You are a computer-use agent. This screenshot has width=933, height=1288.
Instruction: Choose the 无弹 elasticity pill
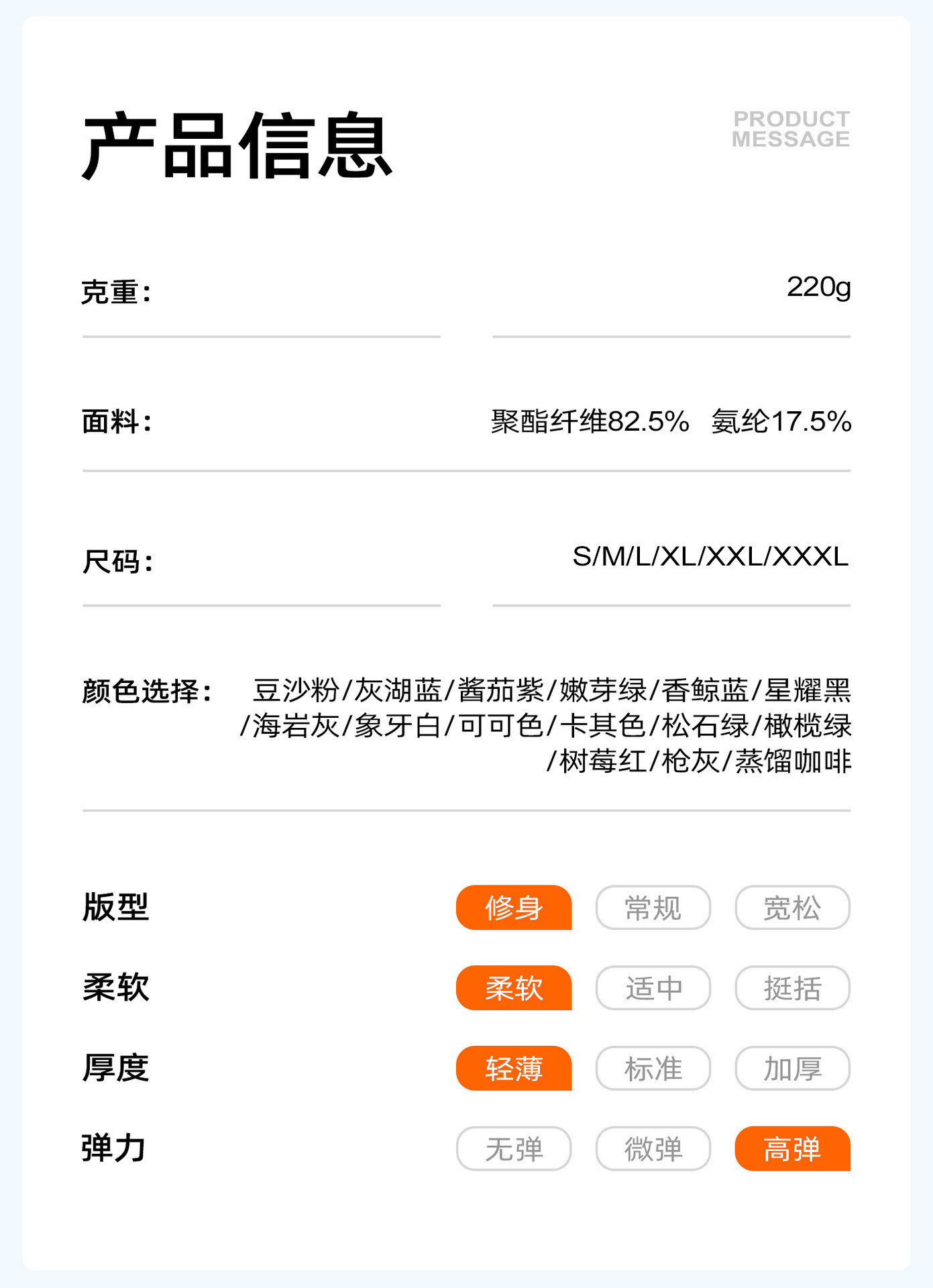pos(514,1148)
